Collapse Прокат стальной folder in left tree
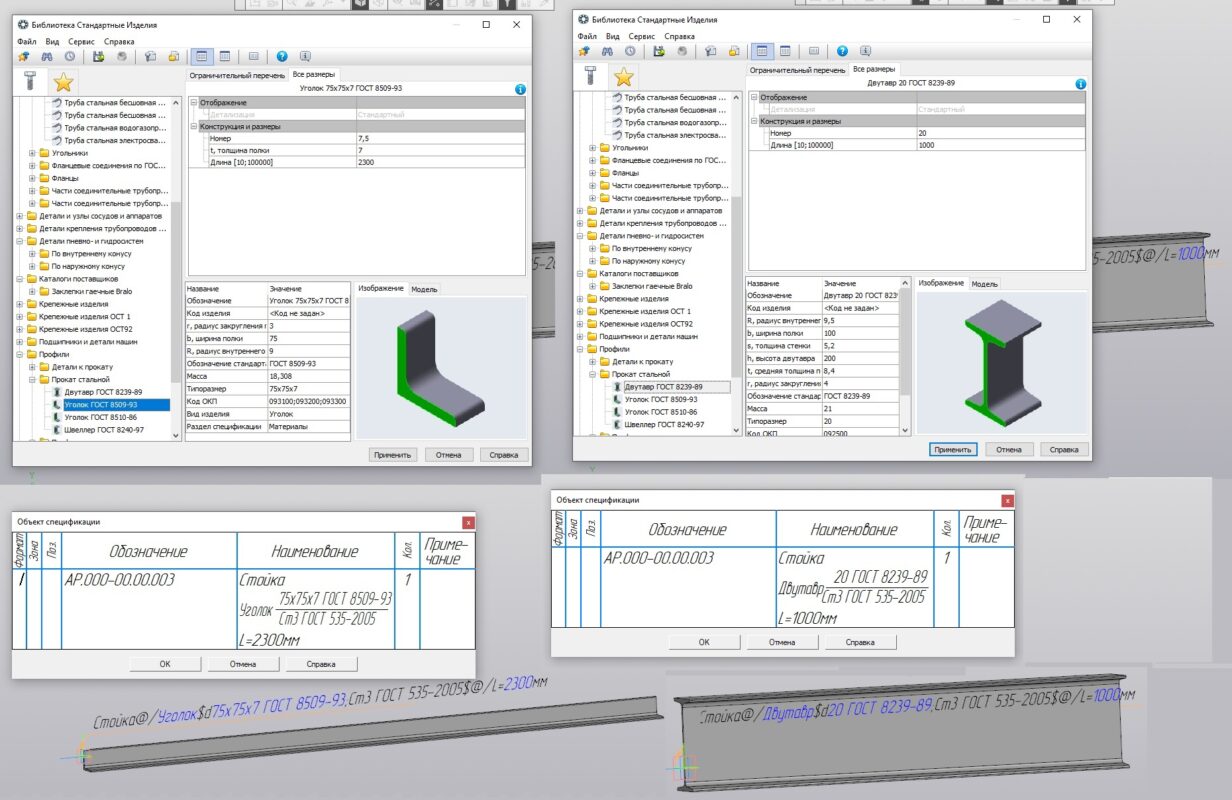 [32, 379]
